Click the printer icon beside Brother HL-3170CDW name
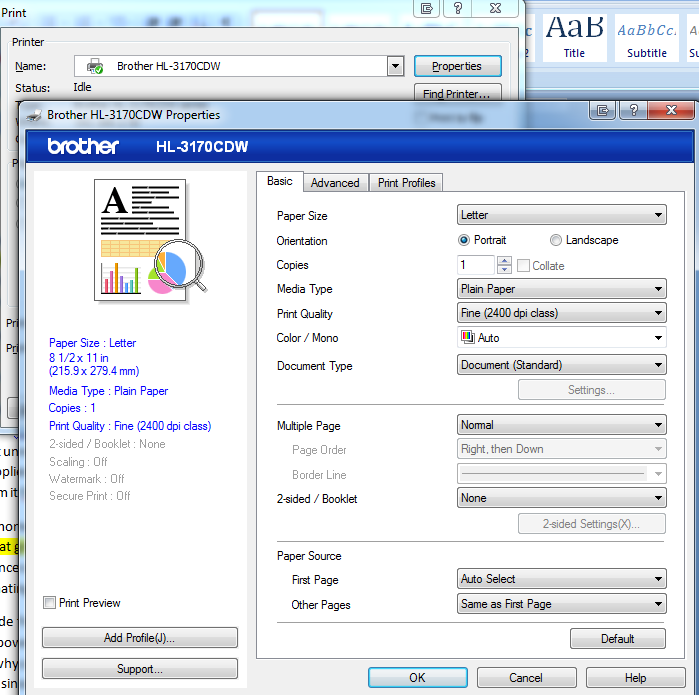The image size is (699, 695). click(x=95, y=66)
